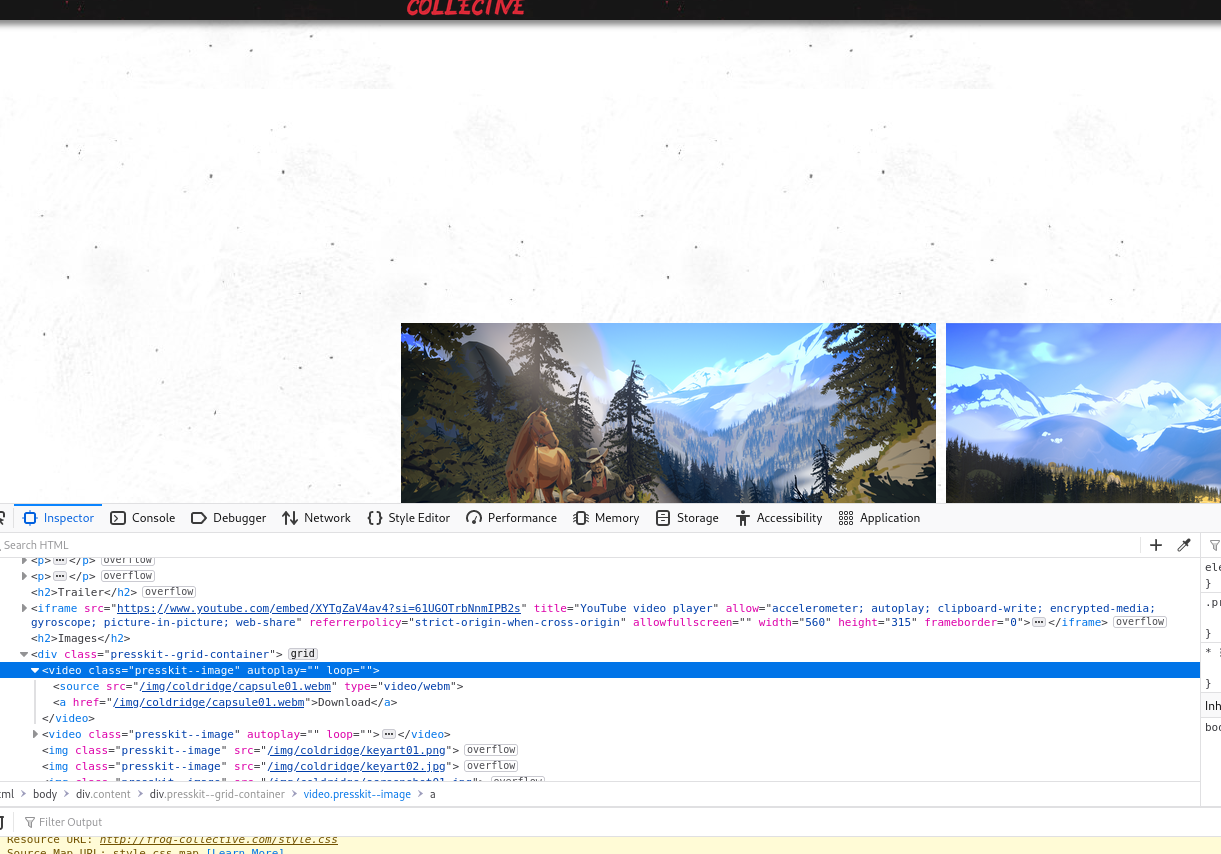This screenshot has height=854, width=1221.
Task: Open the Console panel tab
Action: click(x=142, y=518)
